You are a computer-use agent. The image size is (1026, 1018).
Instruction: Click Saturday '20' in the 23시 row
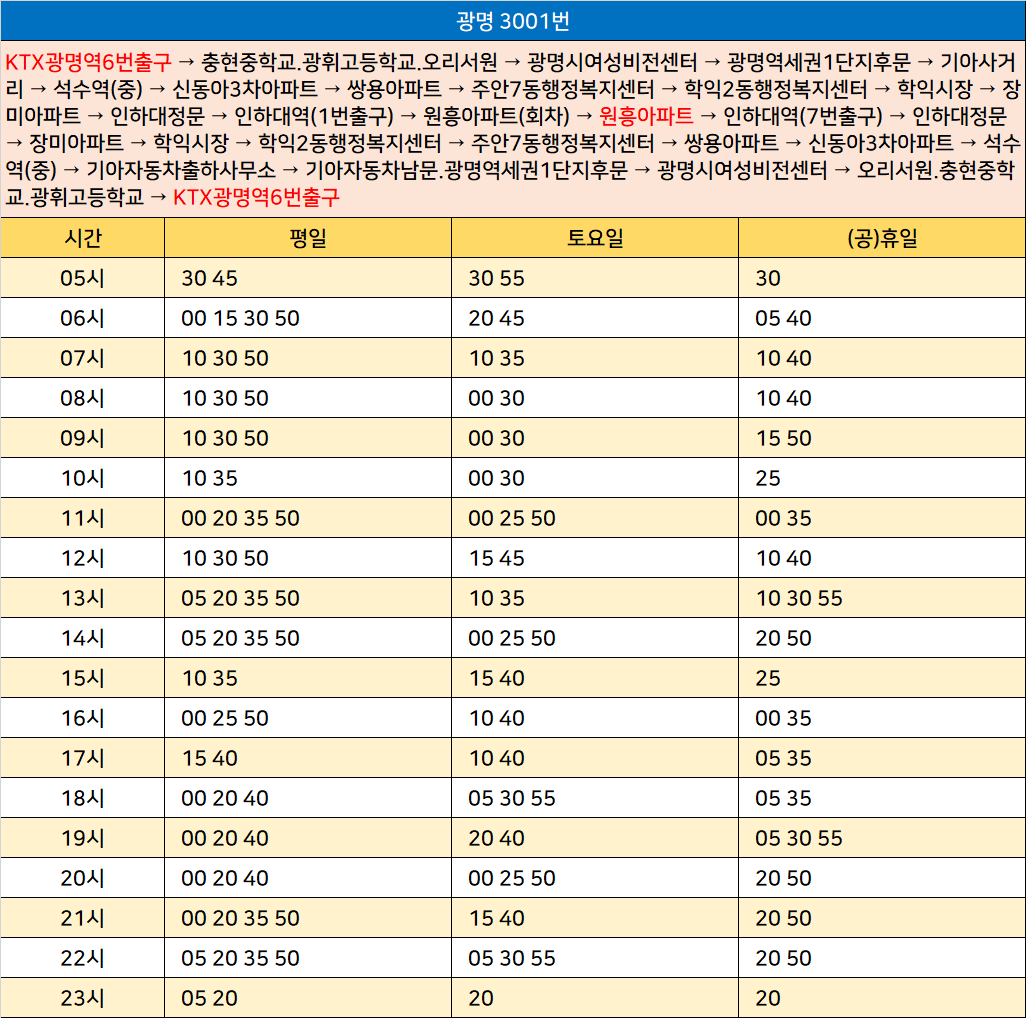481,998
